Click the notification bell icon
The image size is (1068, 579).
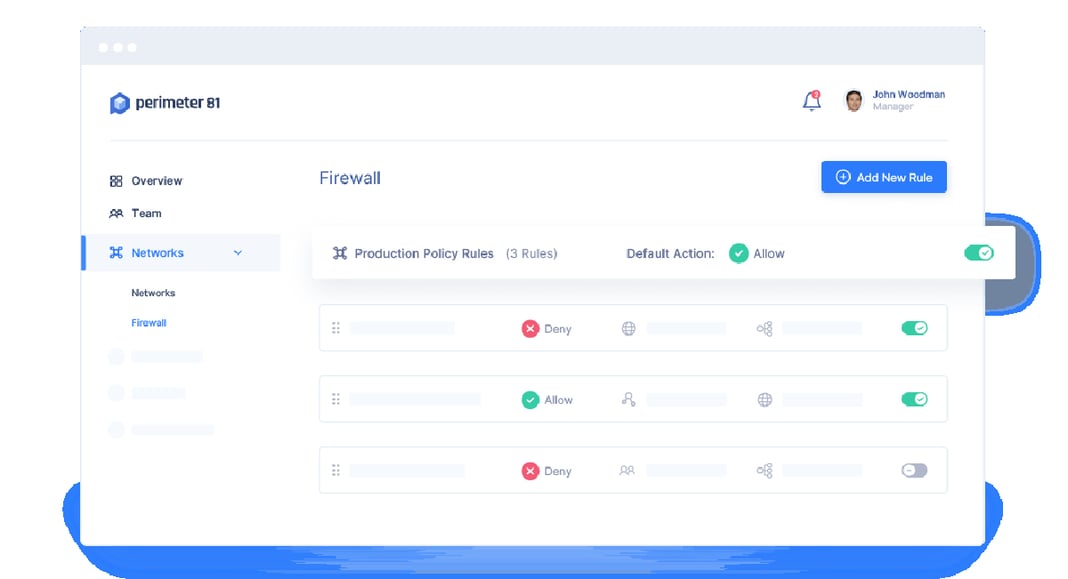click(812, 101)
